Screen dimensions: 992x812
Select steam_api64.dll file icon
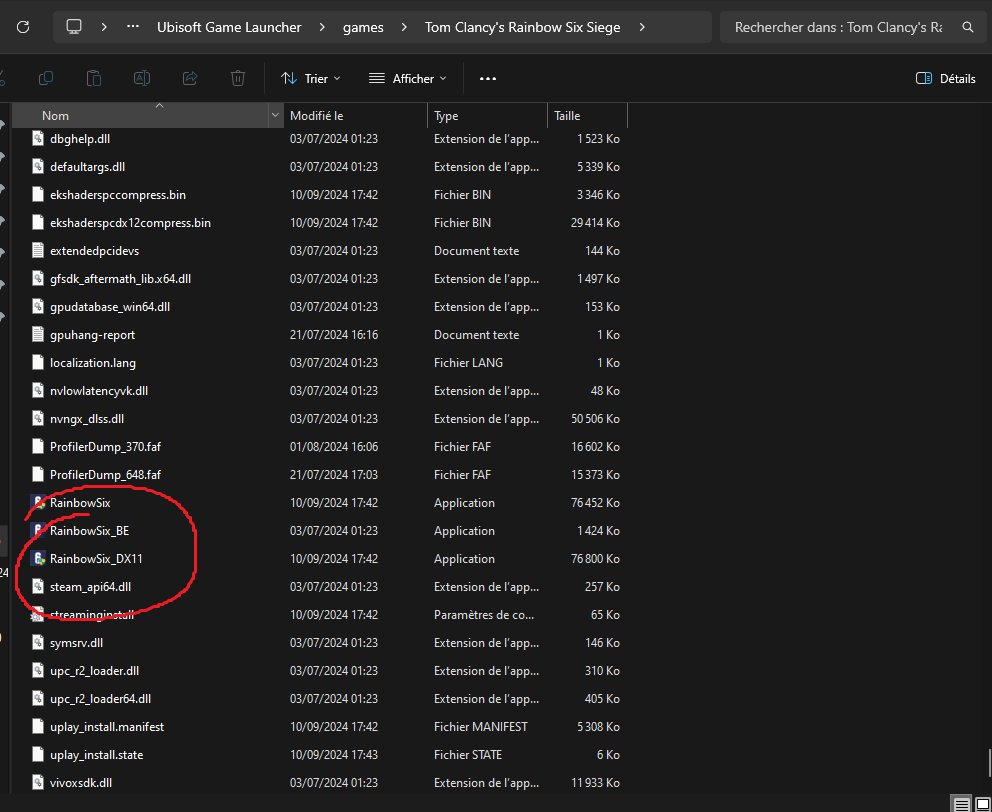(x=39, y=587)
